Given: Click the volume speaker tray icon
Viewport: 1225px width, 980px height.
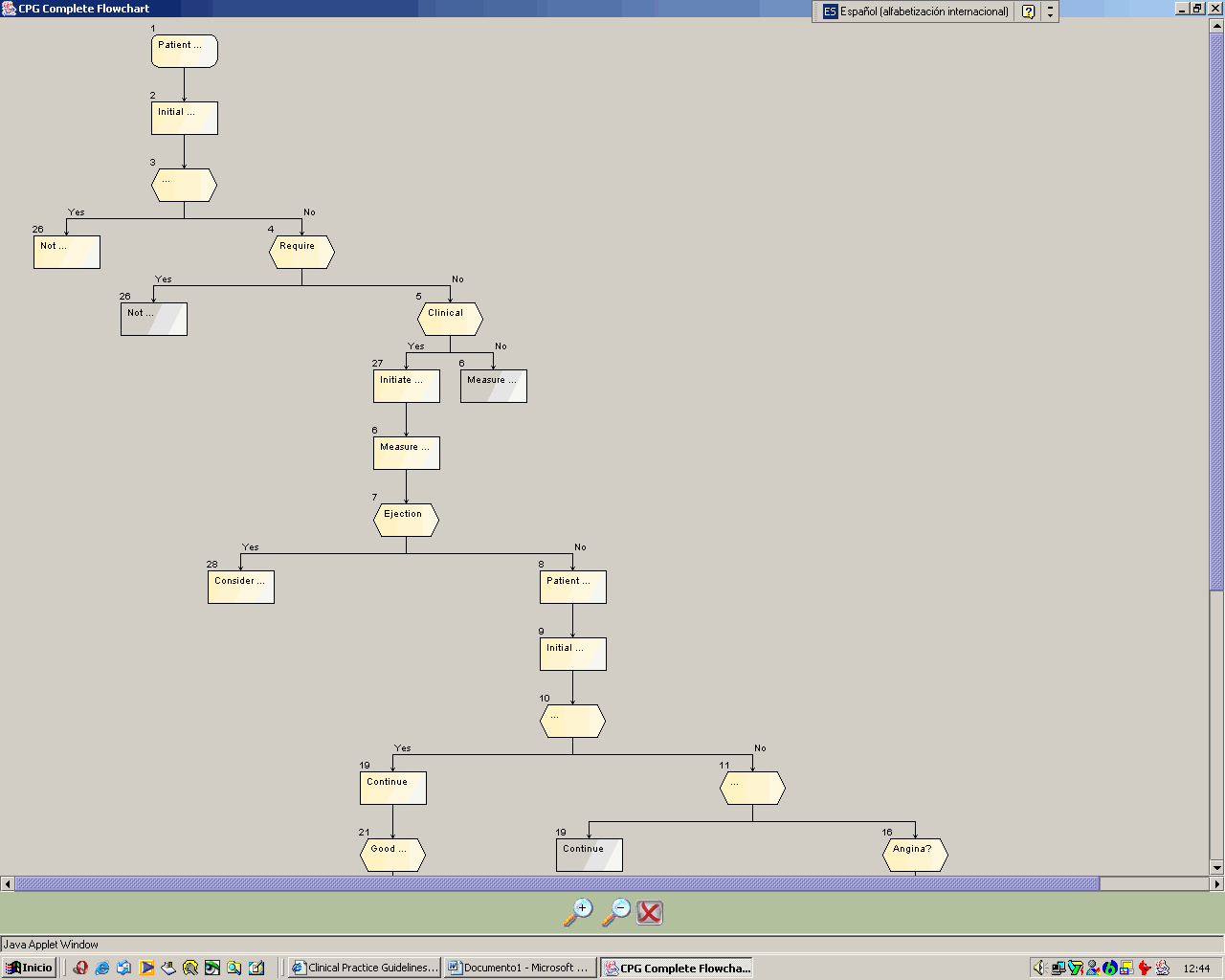Looking at the screenshot, I should tap(1040, 968).
